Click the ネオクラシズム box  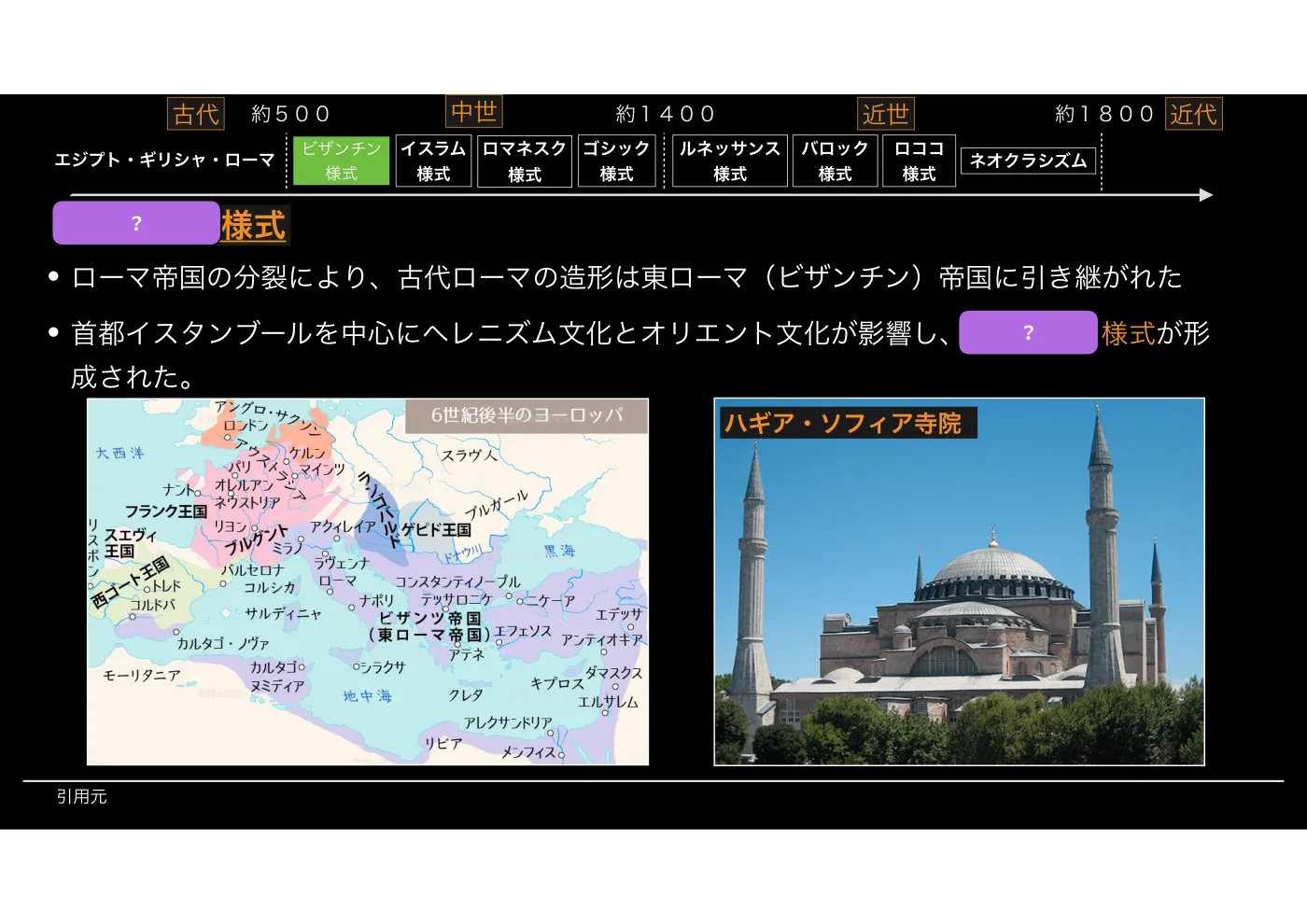1028,161
